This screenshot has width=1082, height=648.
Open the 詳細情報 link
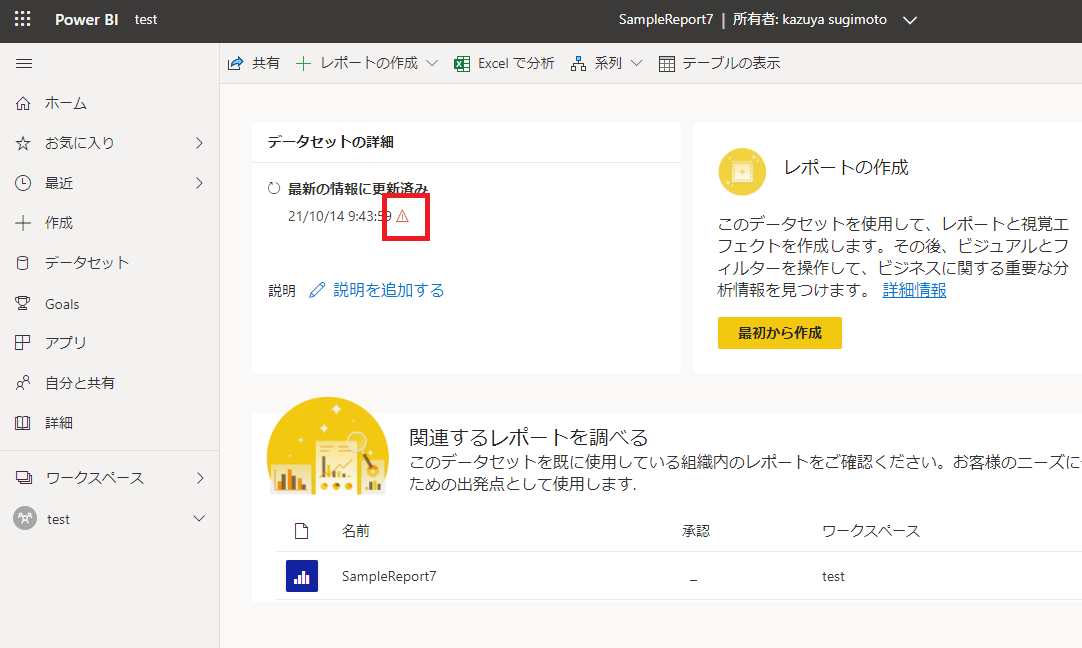914,290
